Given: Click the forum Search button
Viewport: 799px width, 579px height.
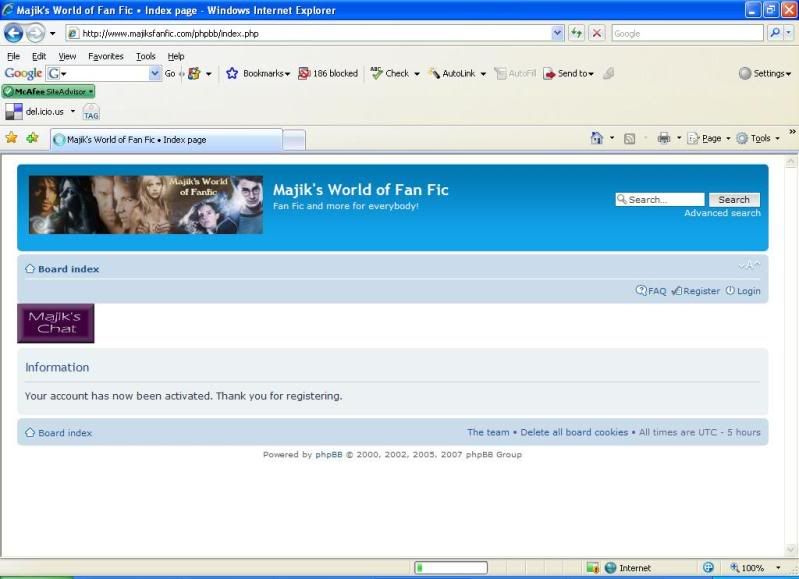Looking at the screenshot, I should click(x=734, y=199).
